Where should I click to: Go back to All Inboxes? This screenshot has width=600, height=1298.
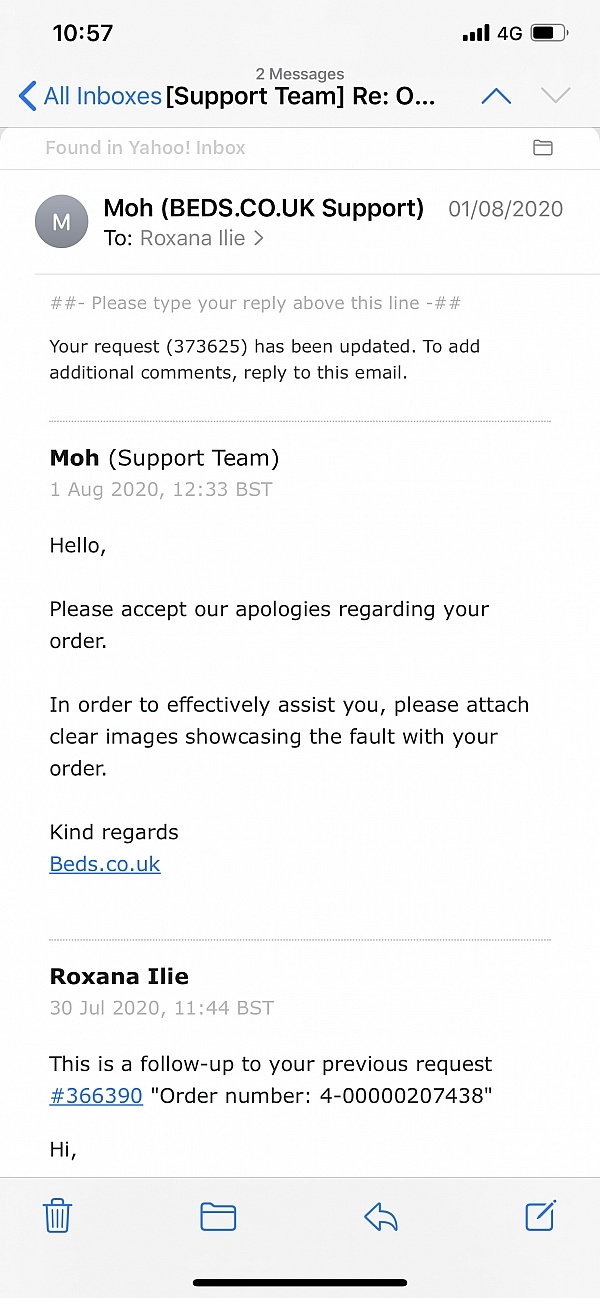[90, 96]
